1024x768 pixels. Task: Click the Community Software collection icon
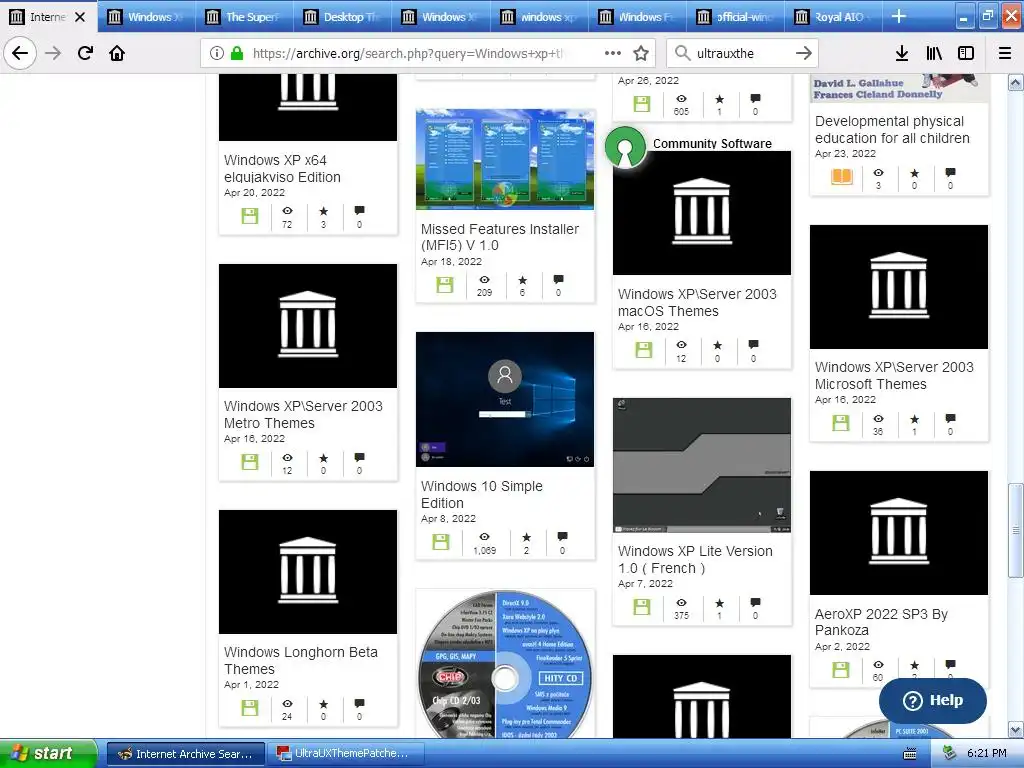pyautogui.click(x=625, y=148)
